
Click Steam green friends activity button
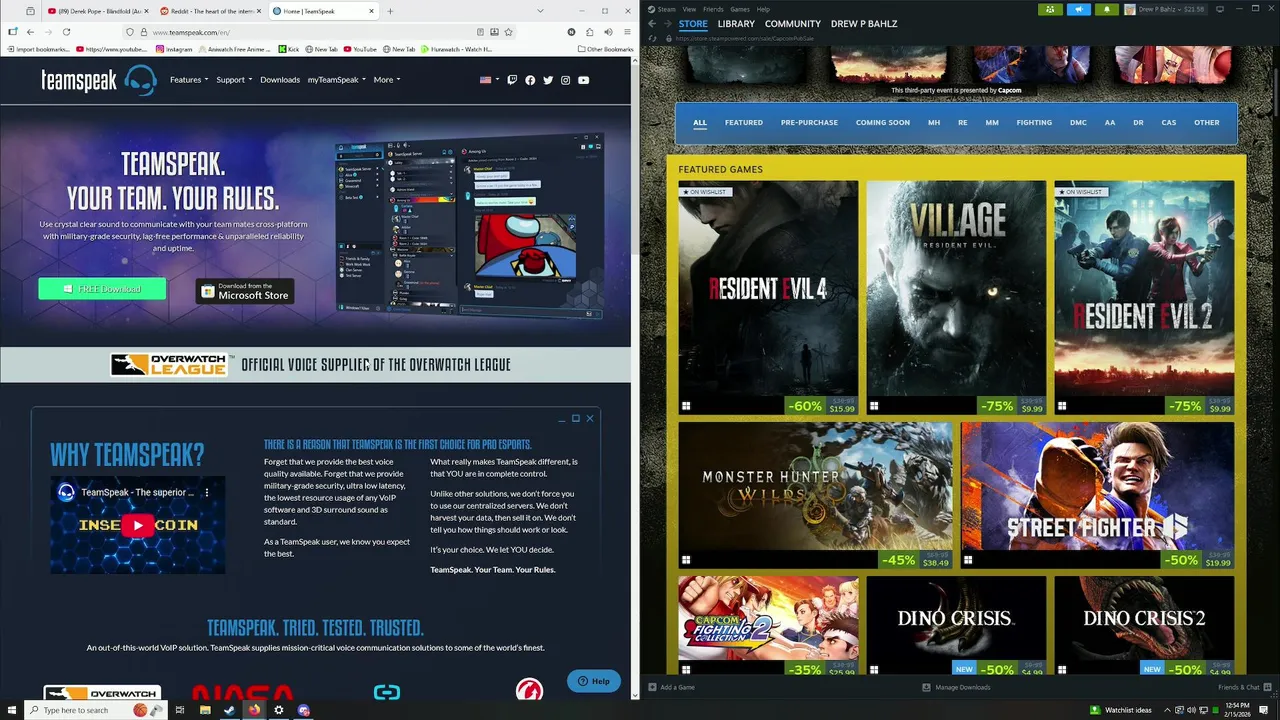tap(1050, 9)
